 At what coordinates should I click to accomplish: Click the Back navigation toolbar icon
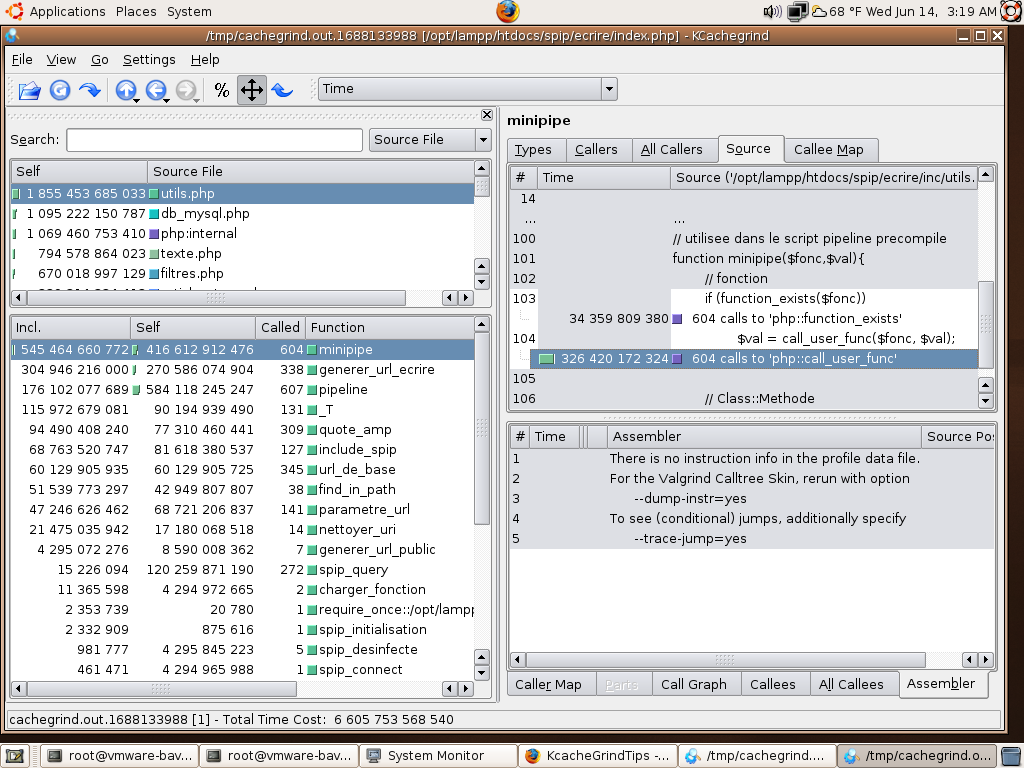155,90
